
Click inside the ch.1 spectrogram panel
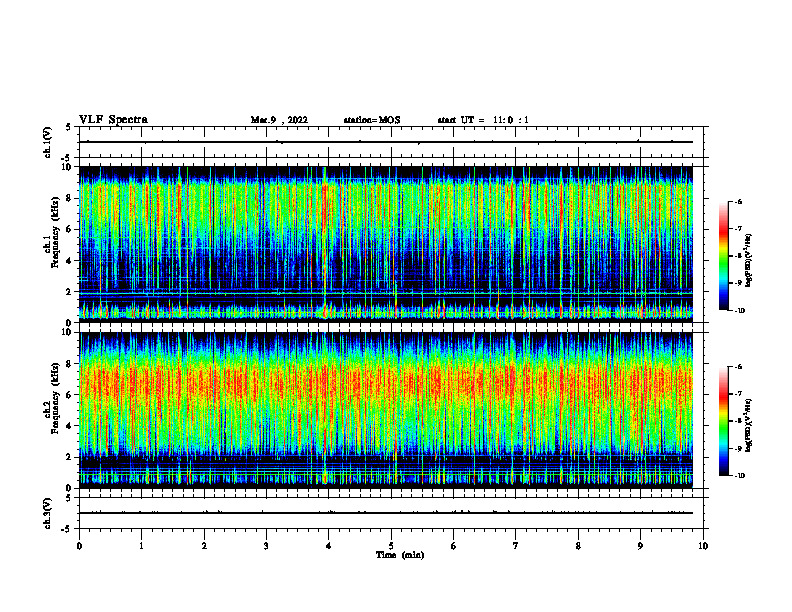[x=386, y=244]
